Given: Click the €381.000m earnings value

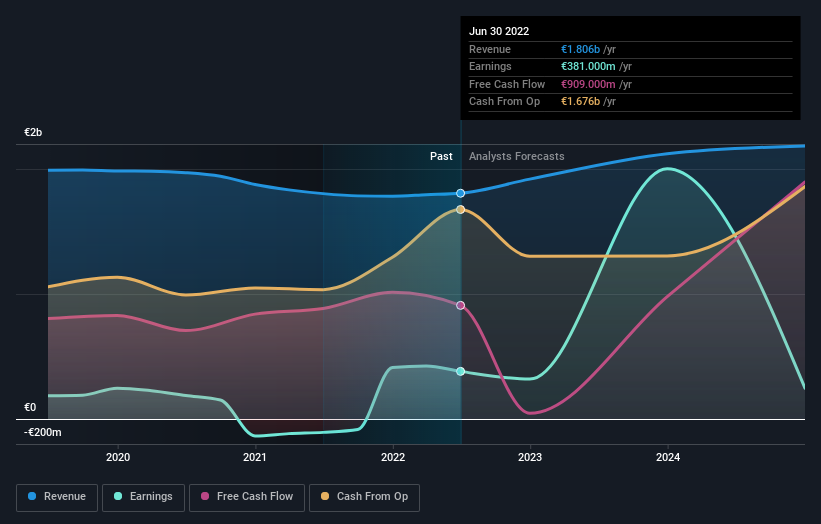Looking at the screenshot, I should pyautogui.click(x=588, y=66).
